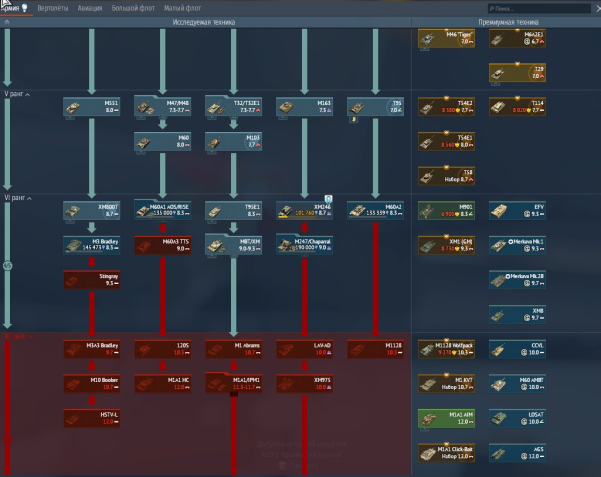Go to the Большой флот tab
This screenshot has width=601, height=477.
click(x=139, y=7)
